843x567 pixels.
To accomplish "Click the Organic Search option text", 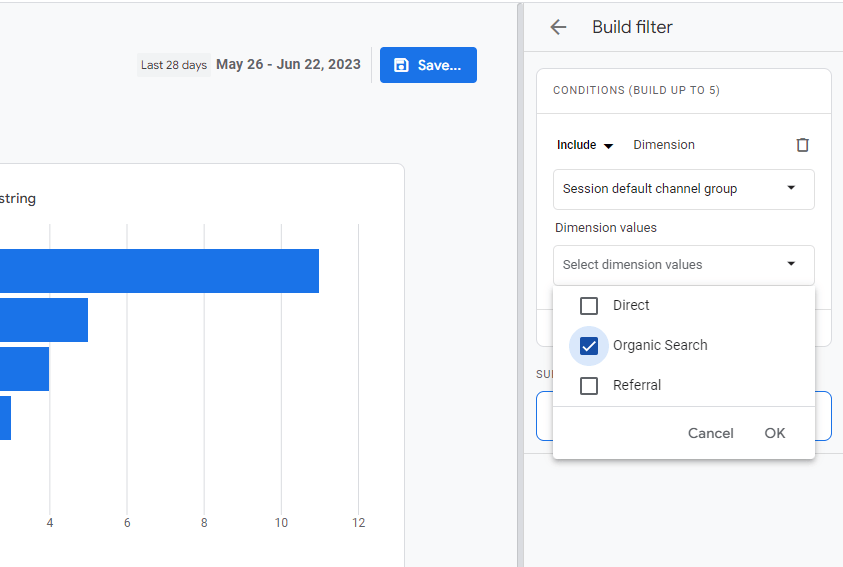I will (660, 346).
